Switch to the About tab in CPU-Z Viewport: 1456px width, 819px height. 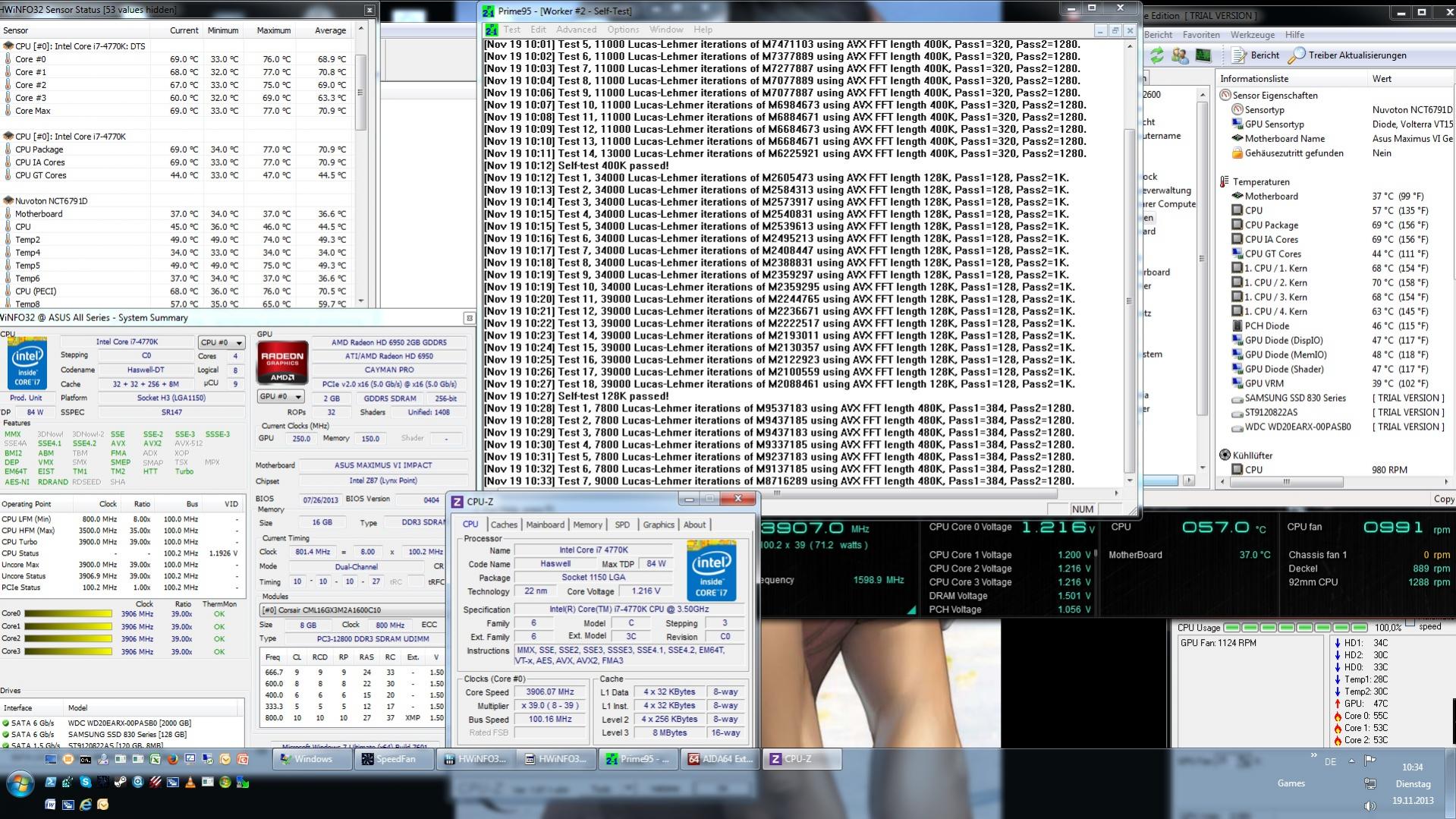tap(694, 524)
